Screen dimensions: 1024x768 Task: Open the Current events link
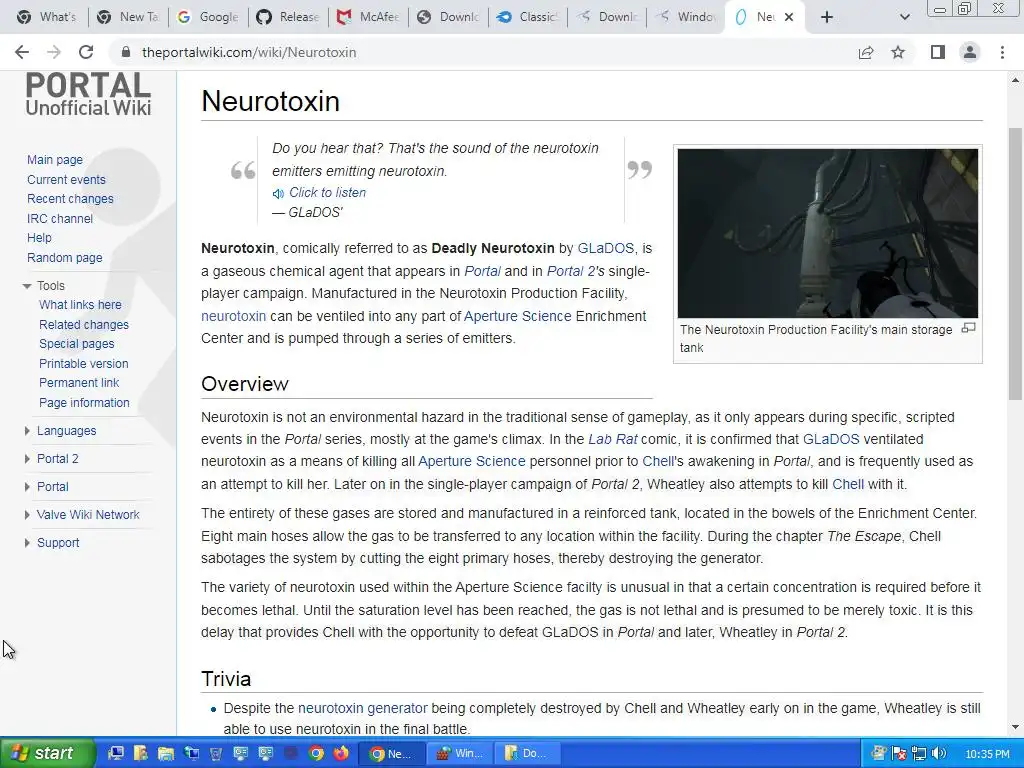point(66,180)
